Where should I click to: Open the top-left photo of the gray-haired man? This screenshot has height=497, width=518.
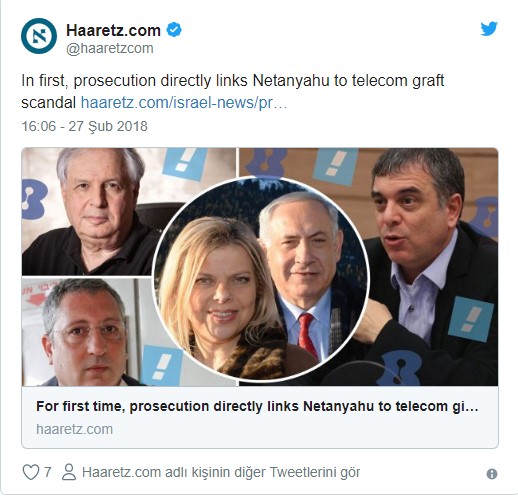tap(93, 212)
